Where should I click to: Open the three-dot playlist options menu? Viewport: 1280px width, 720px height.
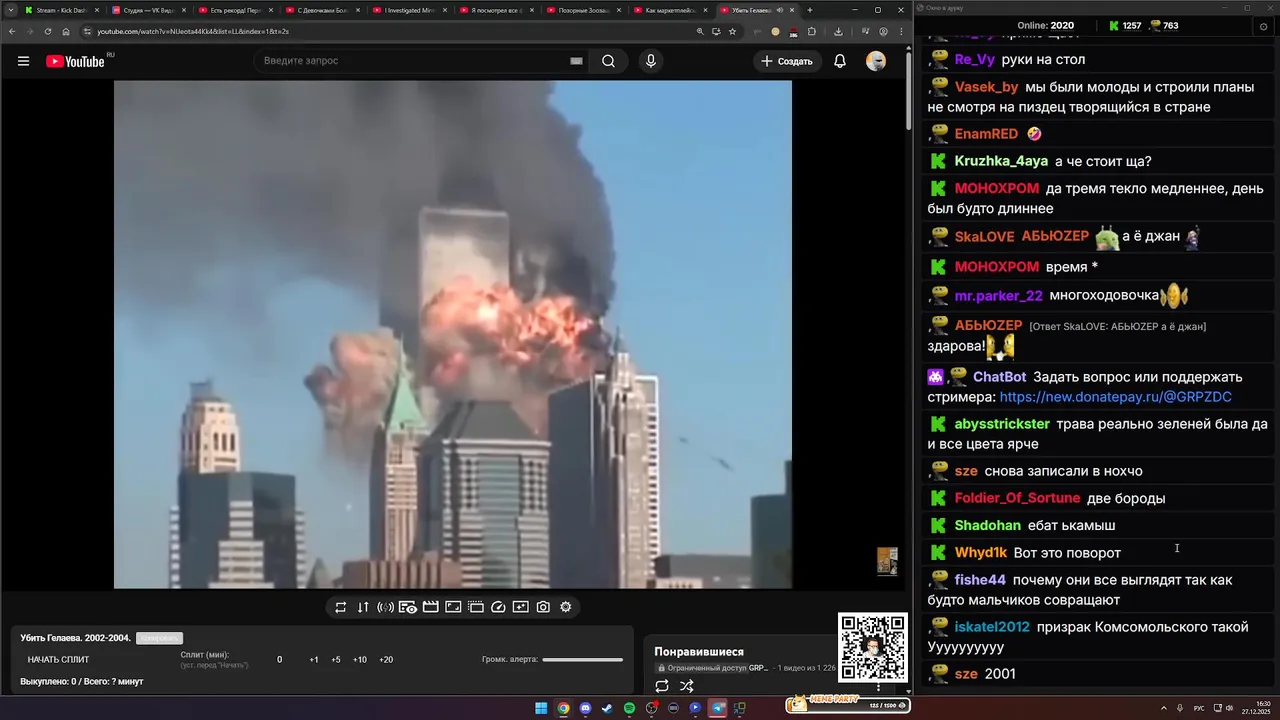[879, 687]
